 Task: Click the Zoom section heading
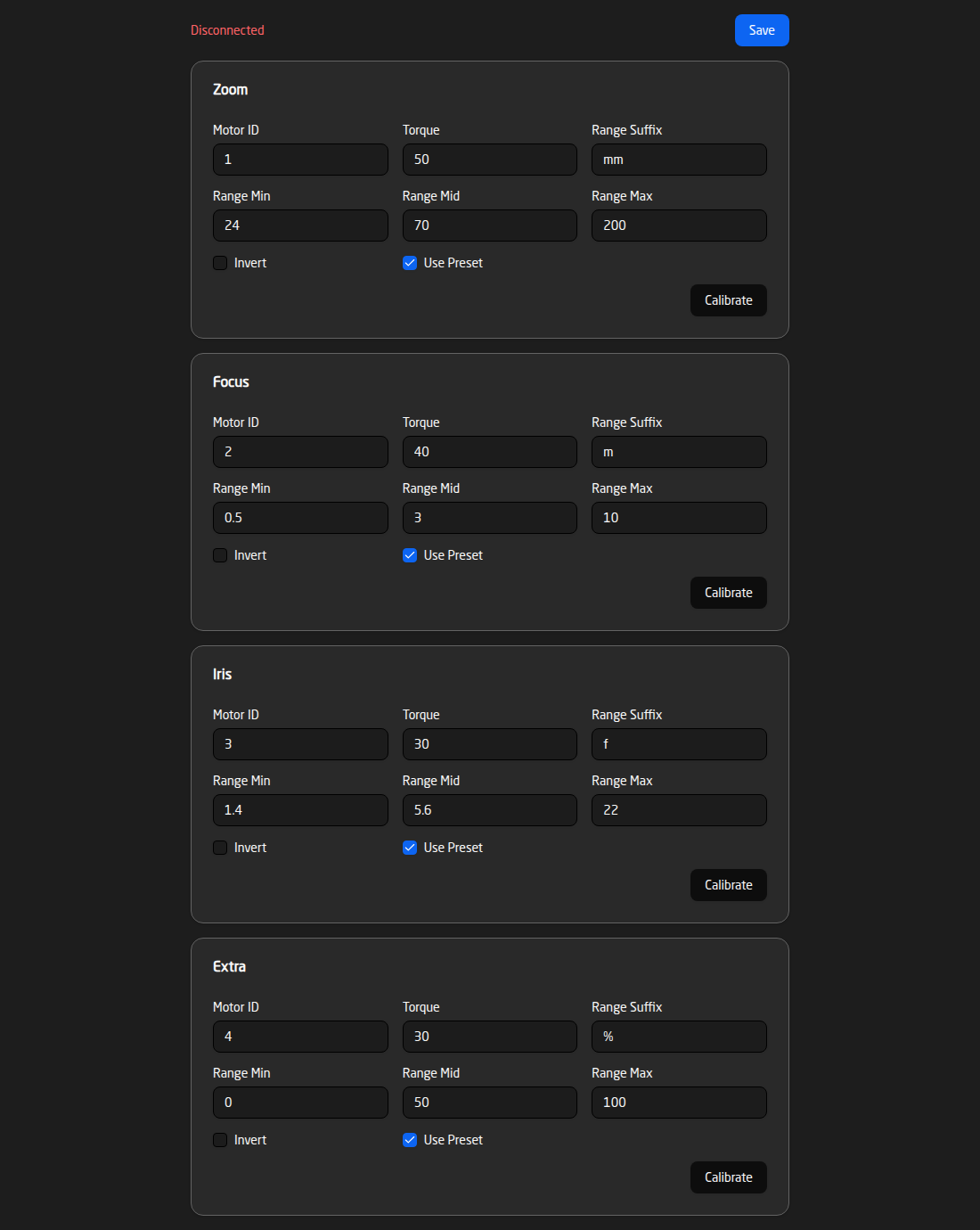[x=230, y=90]
